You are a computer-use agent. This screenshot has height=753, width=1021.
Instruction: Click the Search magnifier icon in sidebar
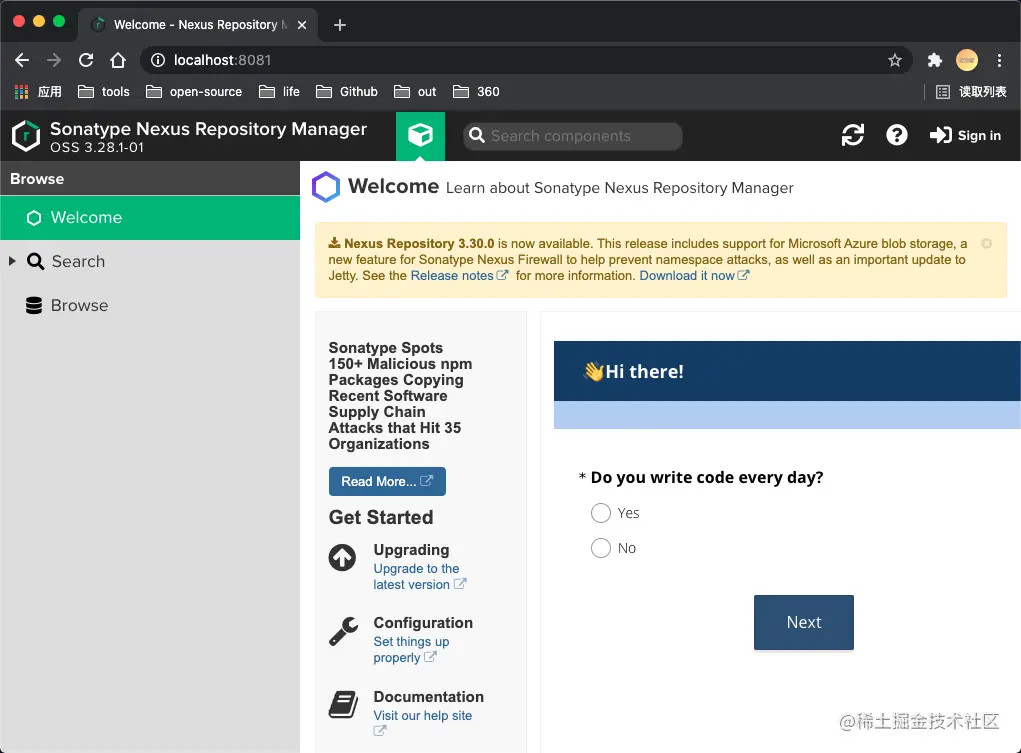[x=35, y=261]
